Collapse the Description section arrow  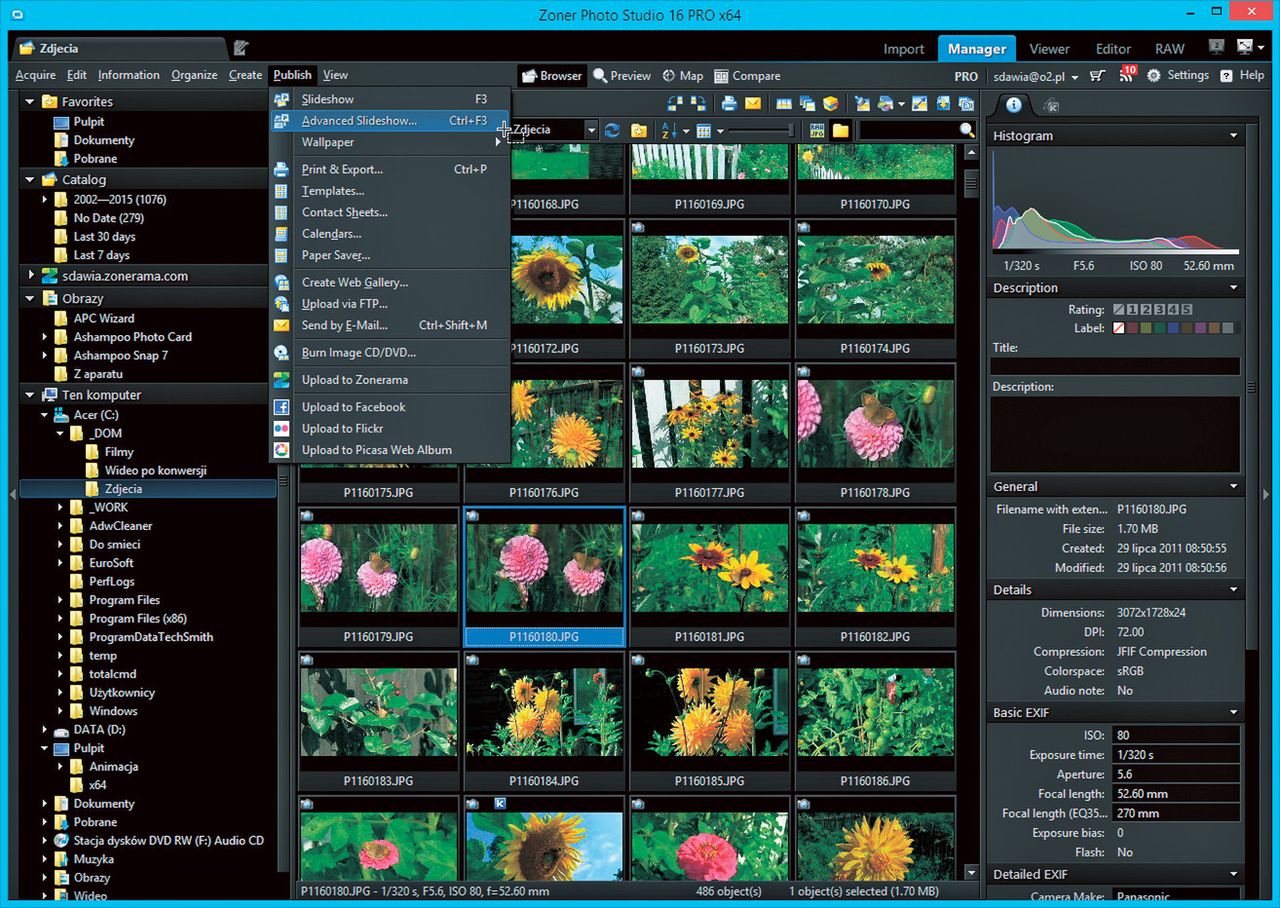pyautogui.click(x=1233, y=288)
